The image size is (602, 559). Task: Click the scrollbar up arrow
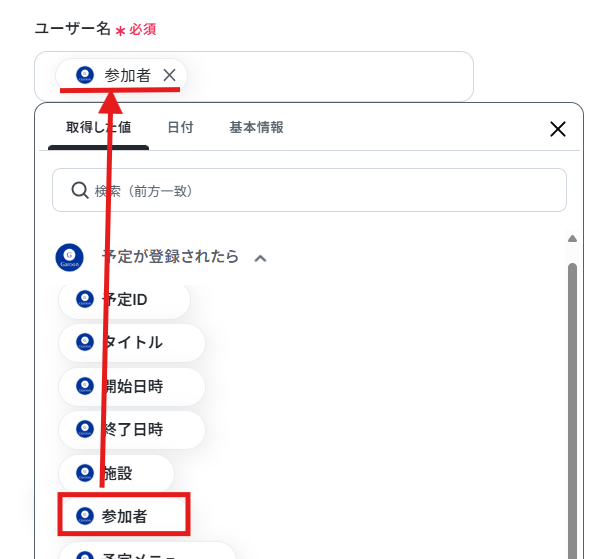point(572,238)
